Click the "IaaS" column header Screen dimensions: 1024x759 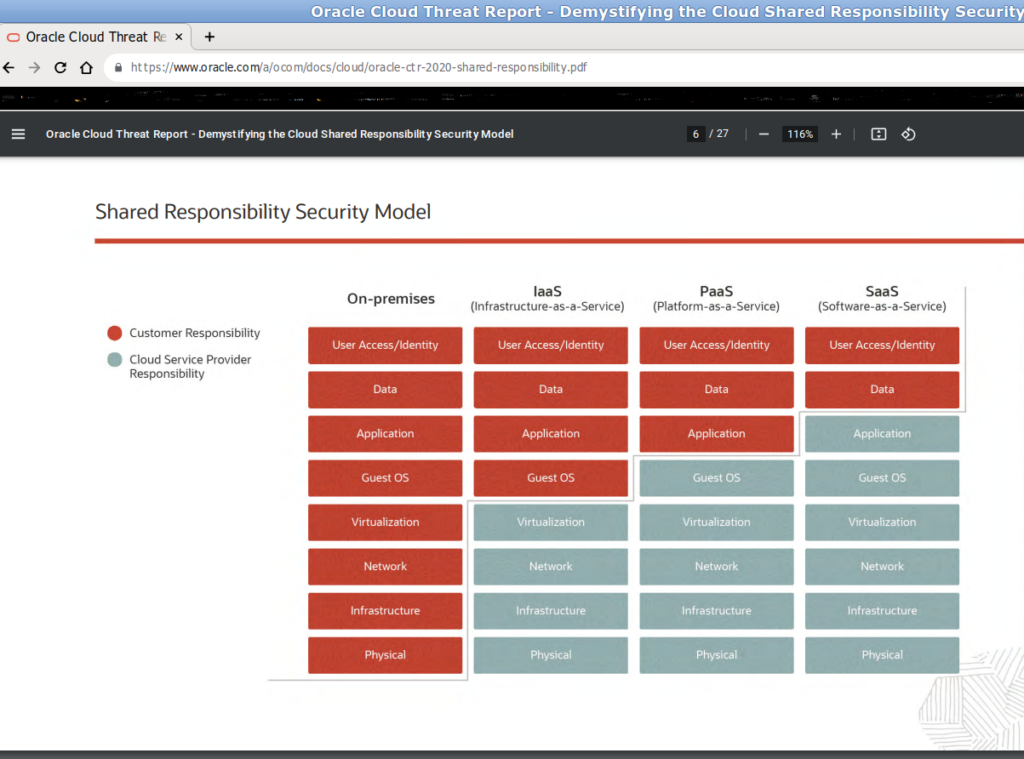point(547,291)
